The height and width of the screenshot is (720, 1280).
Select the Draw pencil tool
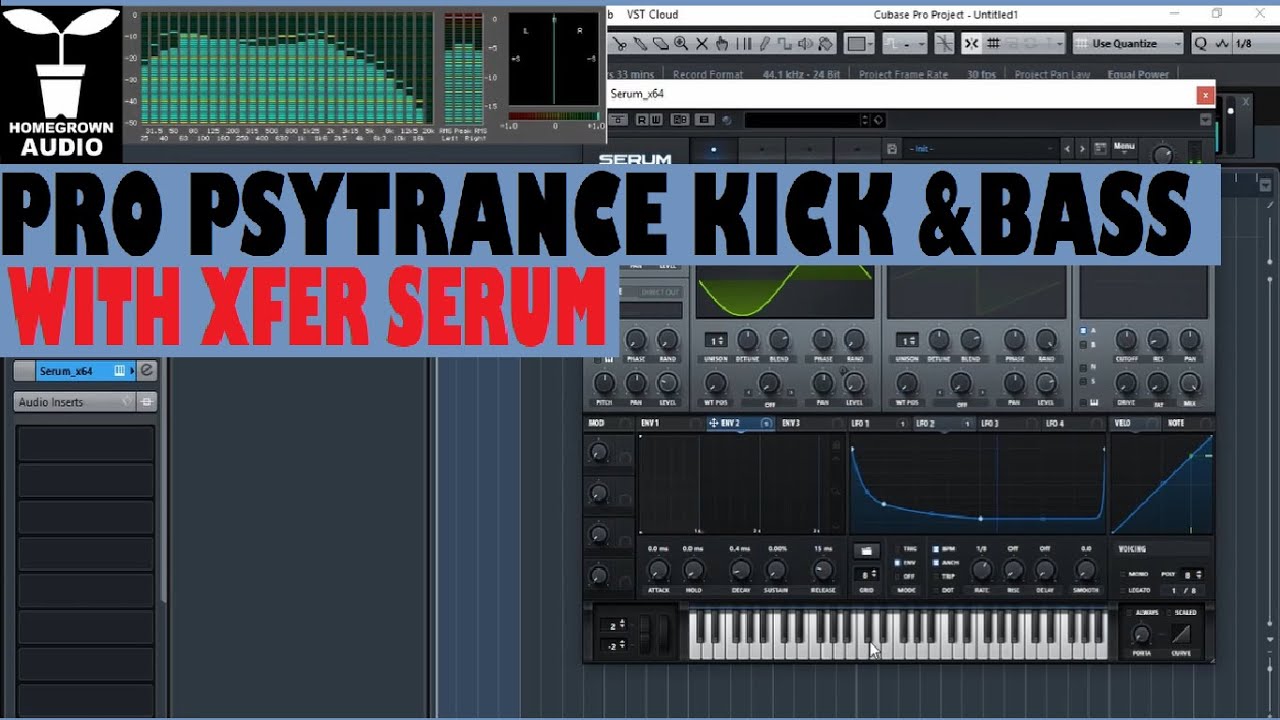tap(764, 43)
